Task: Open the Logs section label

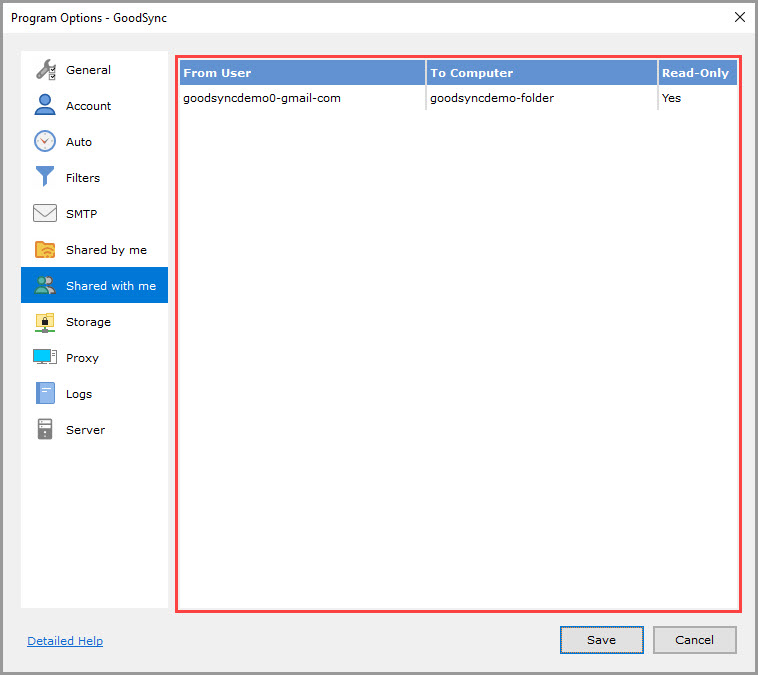Action: point(79,394)
